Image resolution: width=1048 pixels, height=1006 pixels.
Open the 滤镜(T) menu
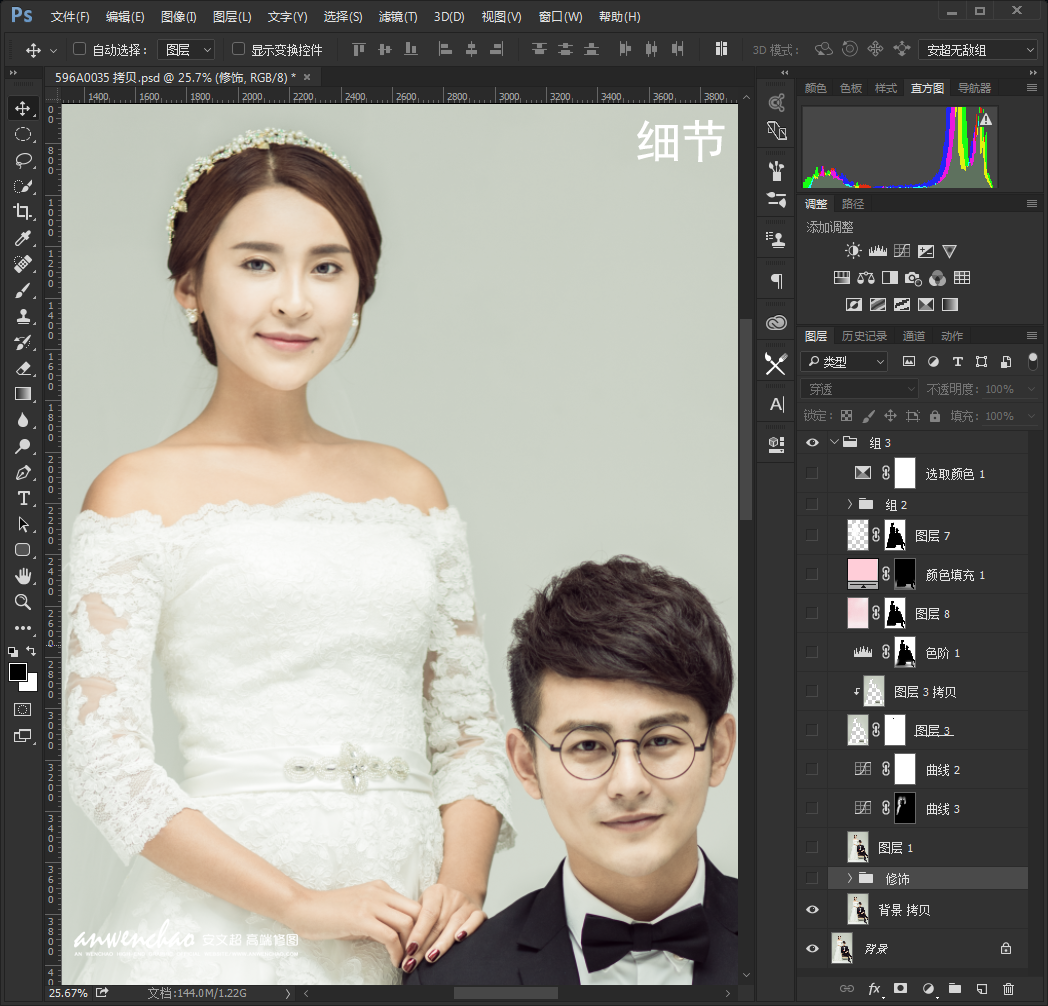click(398, 17)
